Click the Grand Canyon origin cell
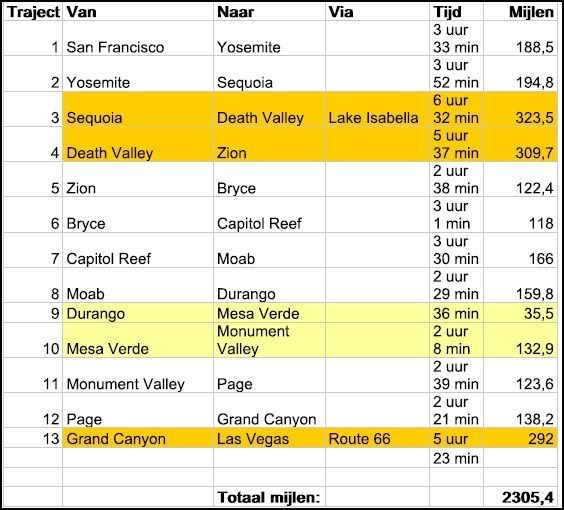This screenshot has width=564, height=510. point(138,438)
